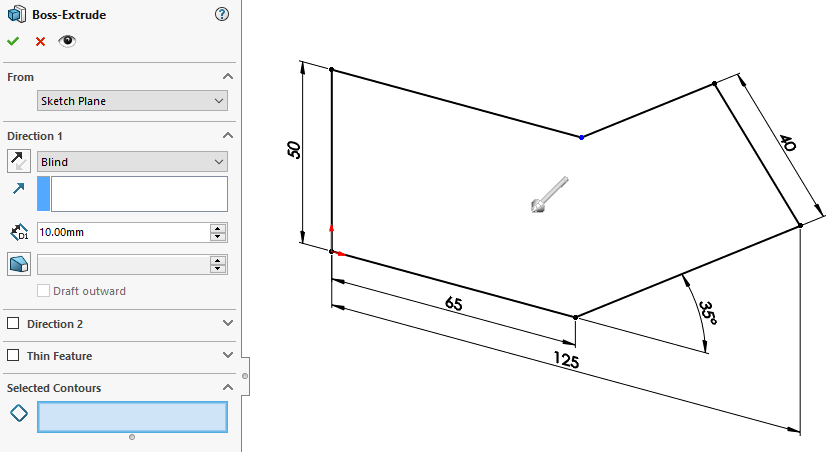Increase depth with the up spinner arrow
Image resolution: width=833 pixels, height=452 pixels.
click(218, 228)
